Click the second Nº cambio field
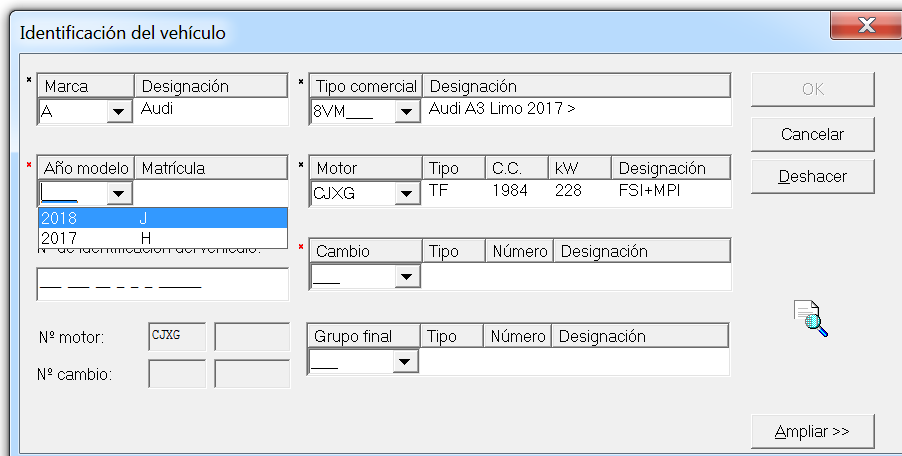 click(252, 374)
